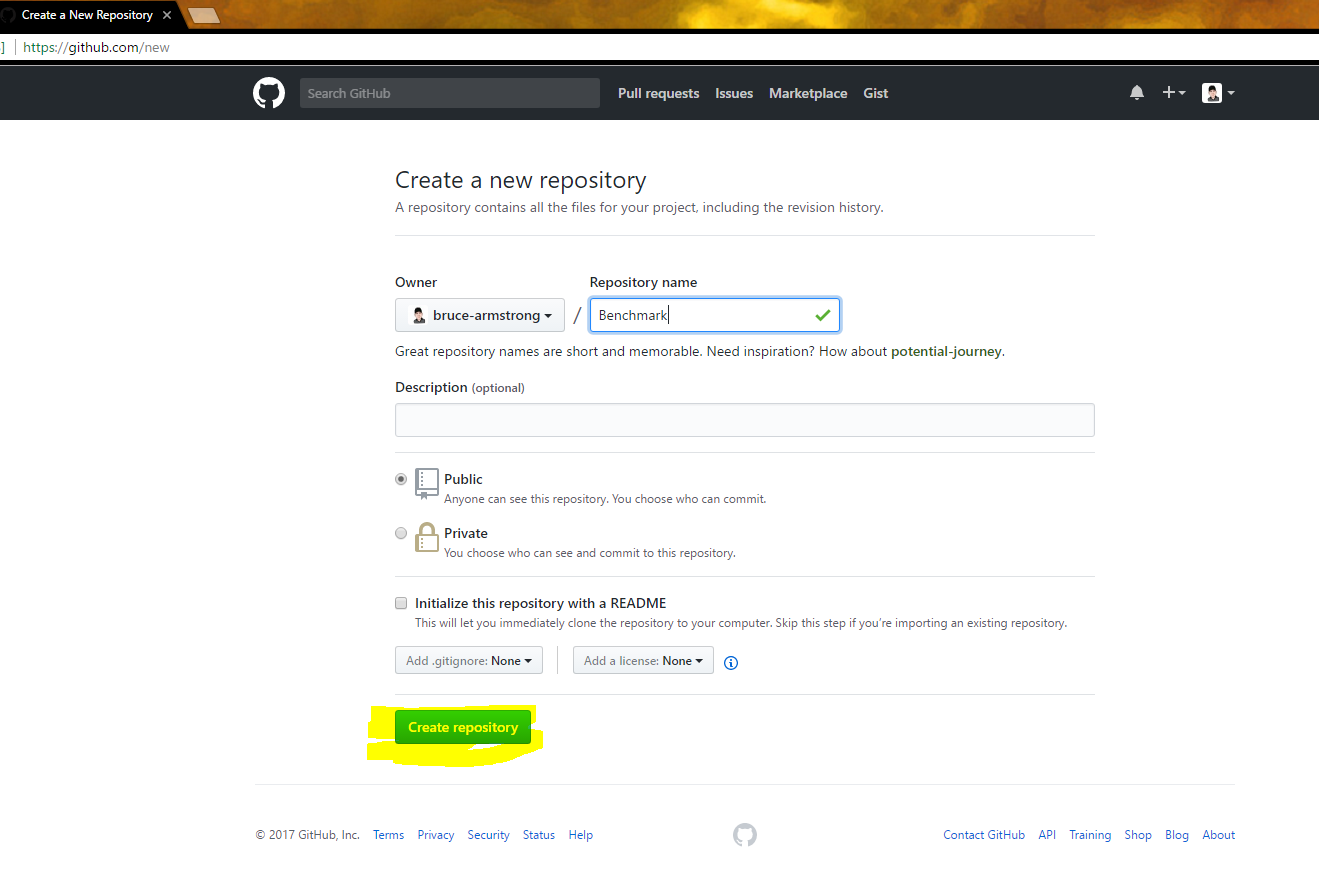Screen dimensions: 1319x881
Task: Open the user avatar account menu
Action: tap(1218, 93)
